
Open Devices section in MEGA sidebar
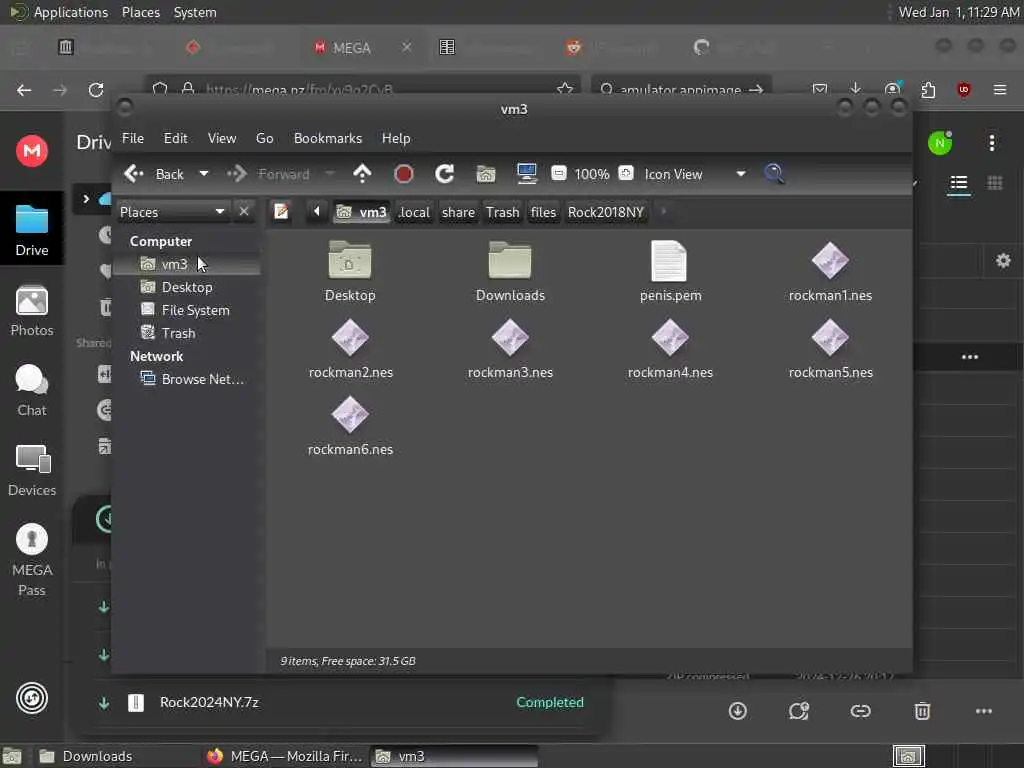(31, 470)
